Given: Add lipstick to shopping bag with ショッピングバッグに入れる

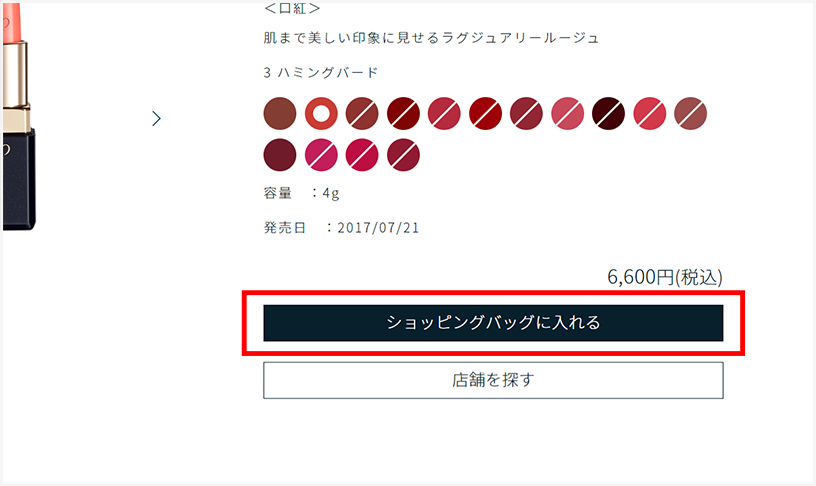Looking at the screenshot, I should point(493,323).
